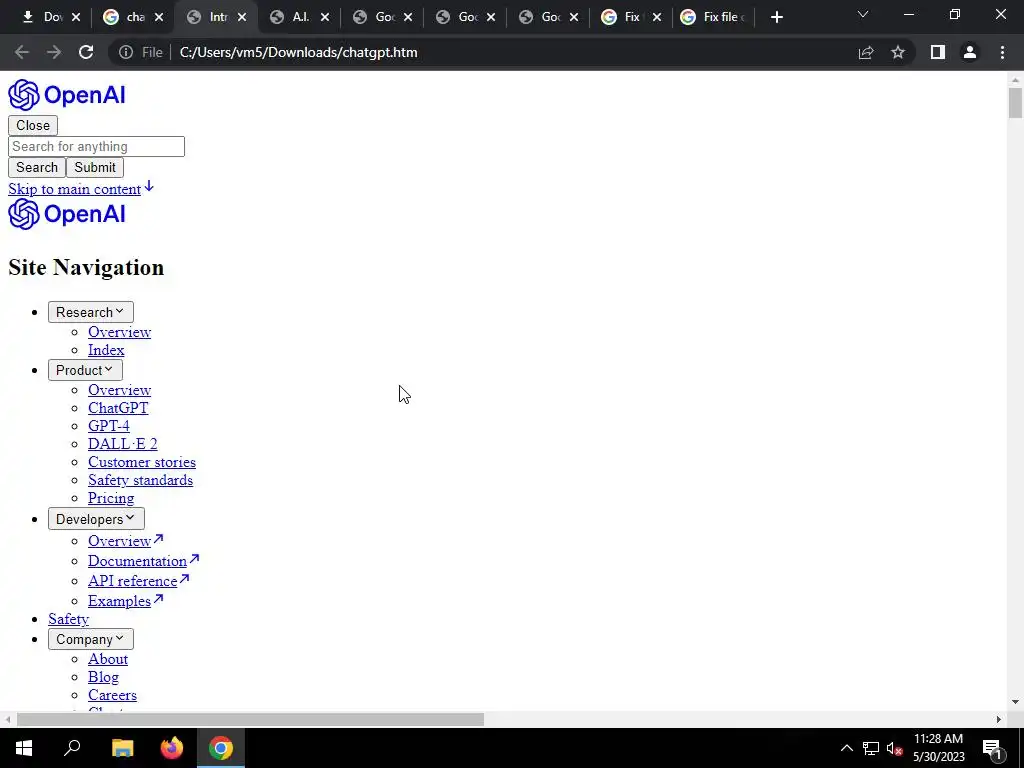Open the GPT-4 link
Viewport: 1024px width, 768px height.
(x=108, y=426)
